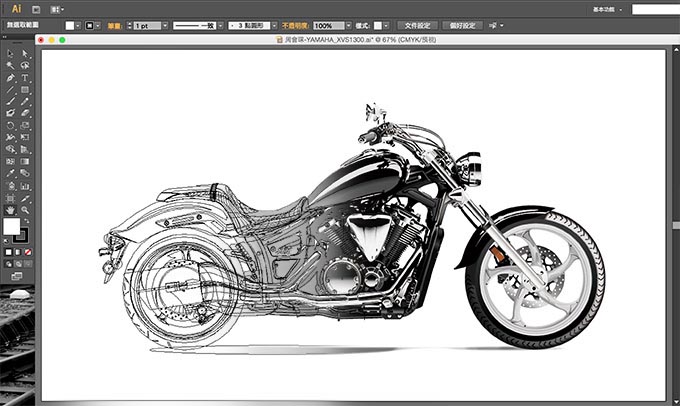Click the Preferences button

462,26
